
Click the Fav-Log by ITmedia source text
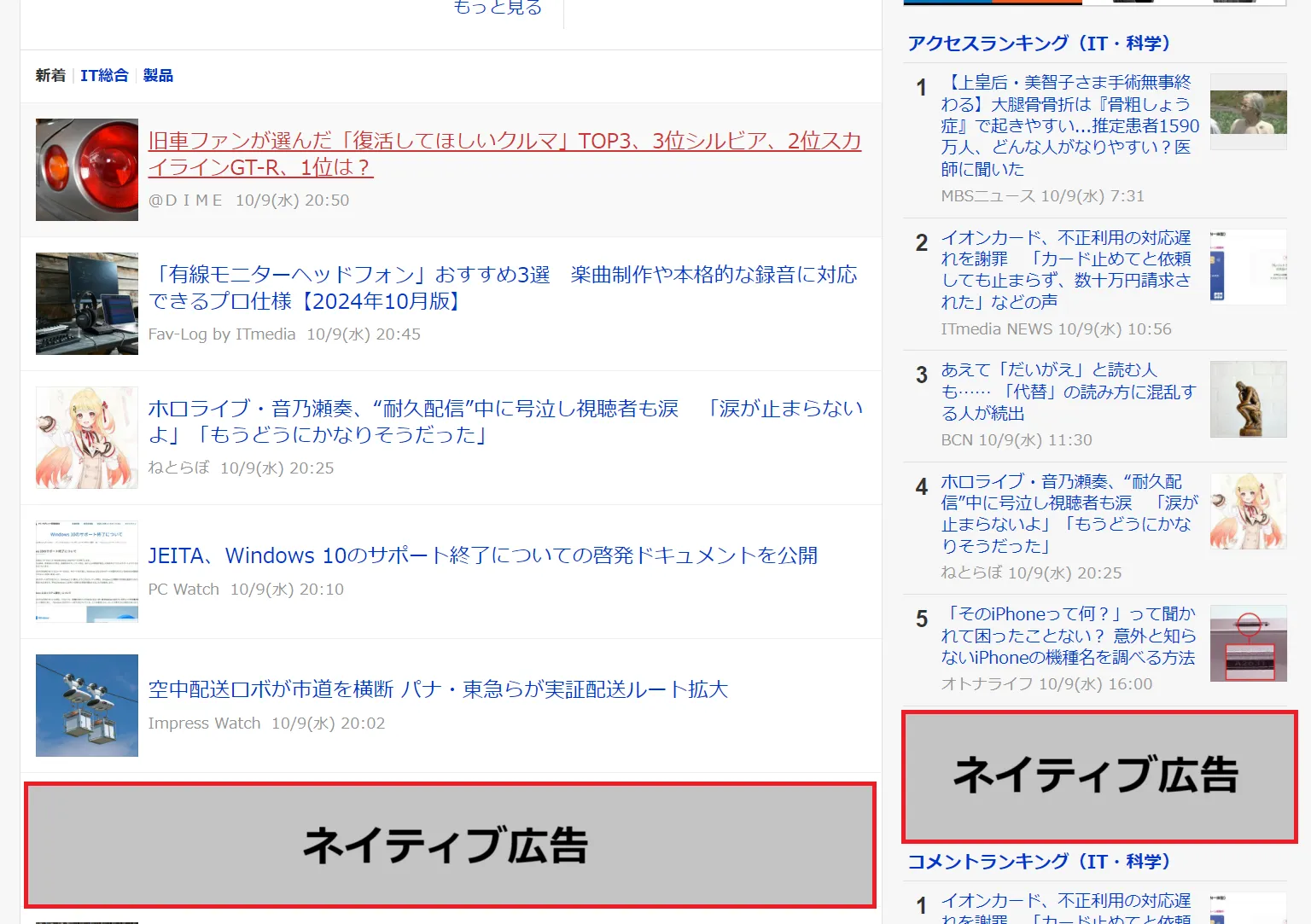[222, 334]
